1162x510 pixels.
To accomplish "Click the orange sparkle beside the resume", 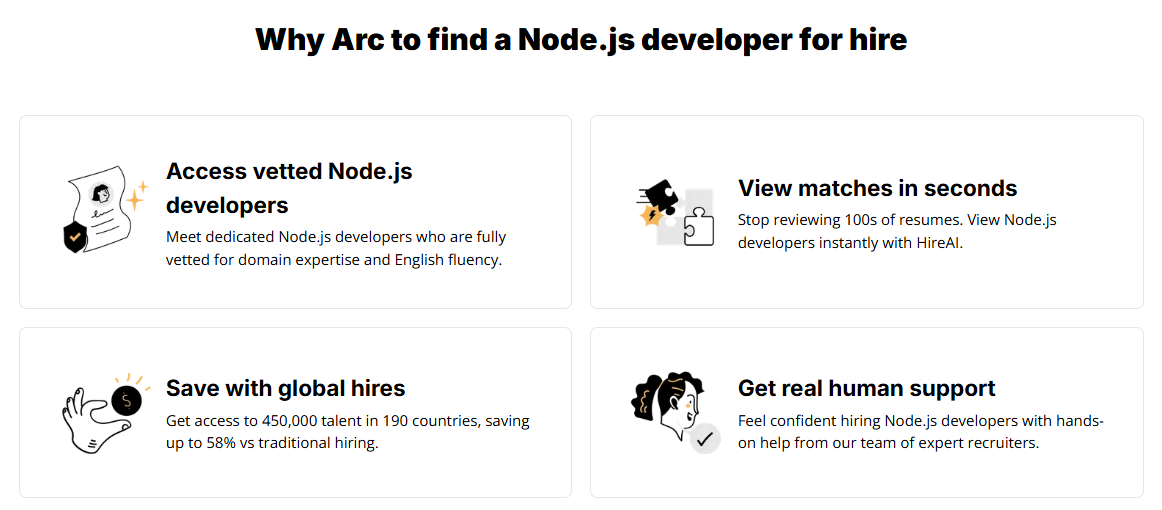I will point(135,194).
